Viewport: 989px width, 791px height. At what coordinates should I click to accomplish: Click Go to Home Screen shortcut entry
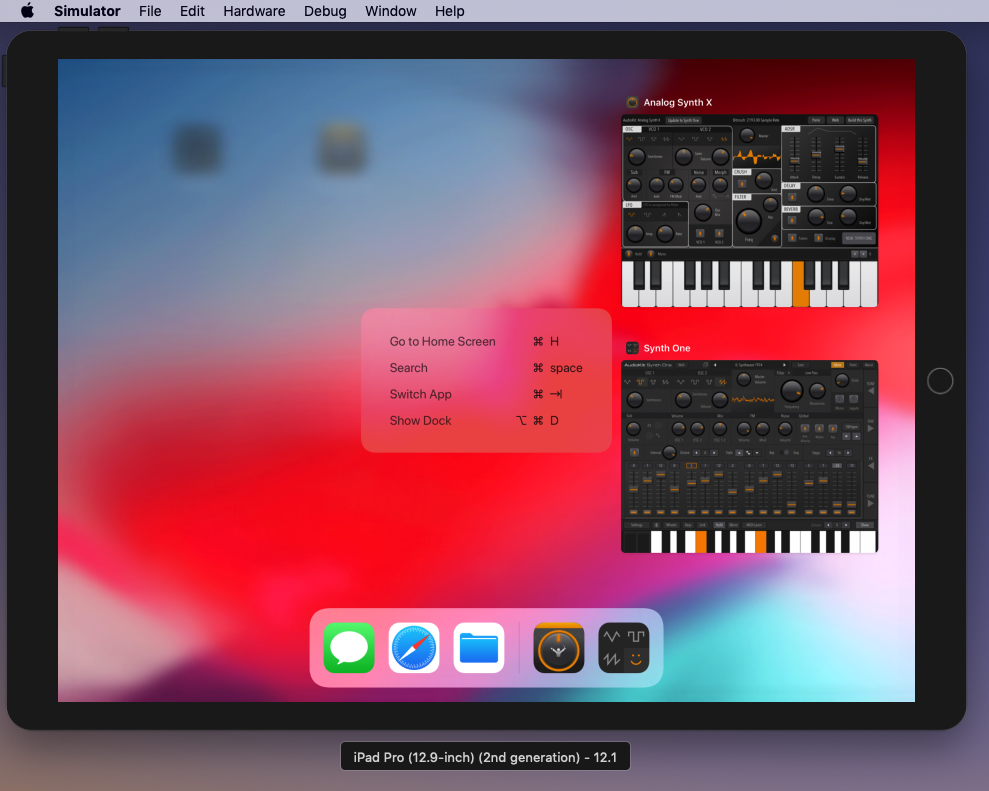tap(486, 341)
